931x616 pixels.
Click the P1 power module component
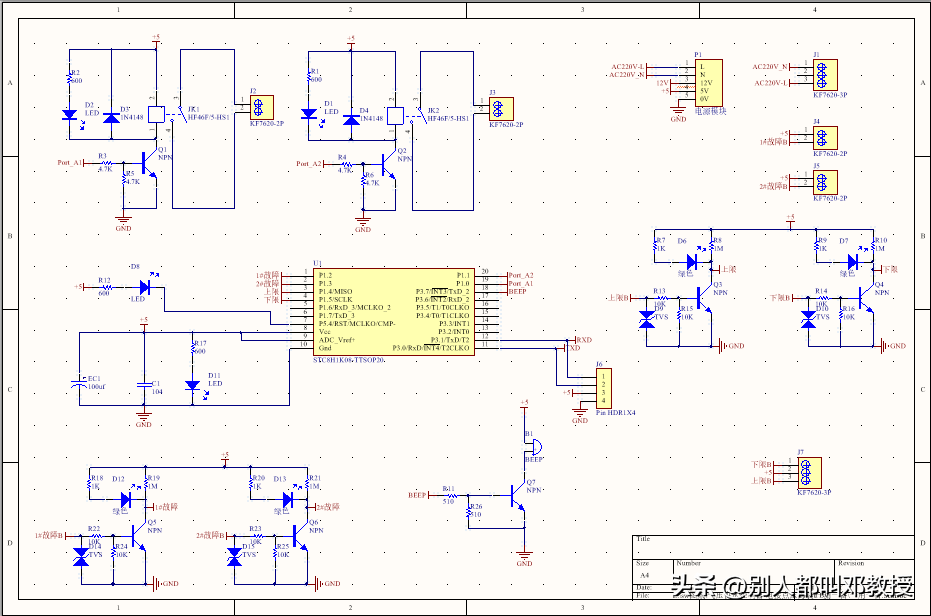tap(709, 83)
